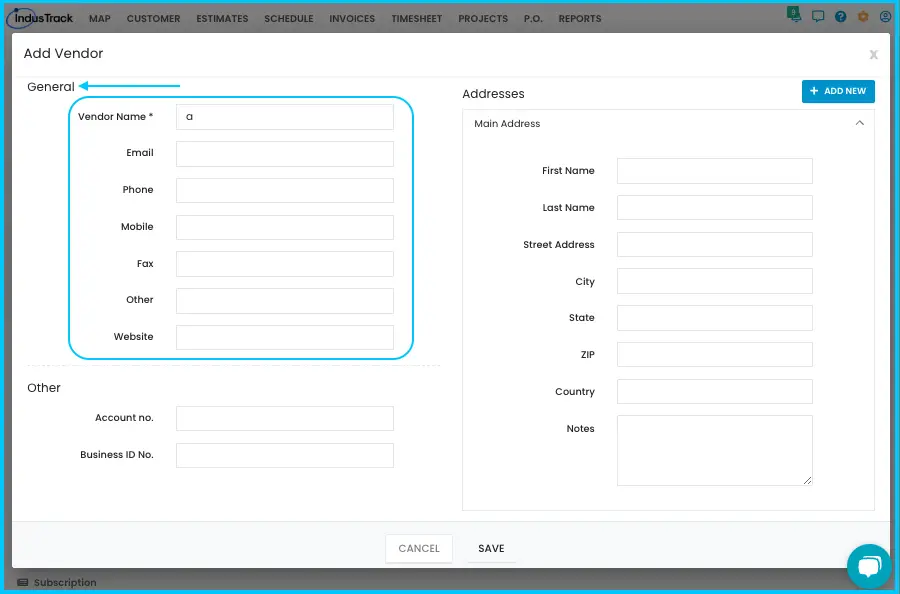The image size is (900, 594).
Task: Focus the Email input field
Action: click(x=285, y=154)
